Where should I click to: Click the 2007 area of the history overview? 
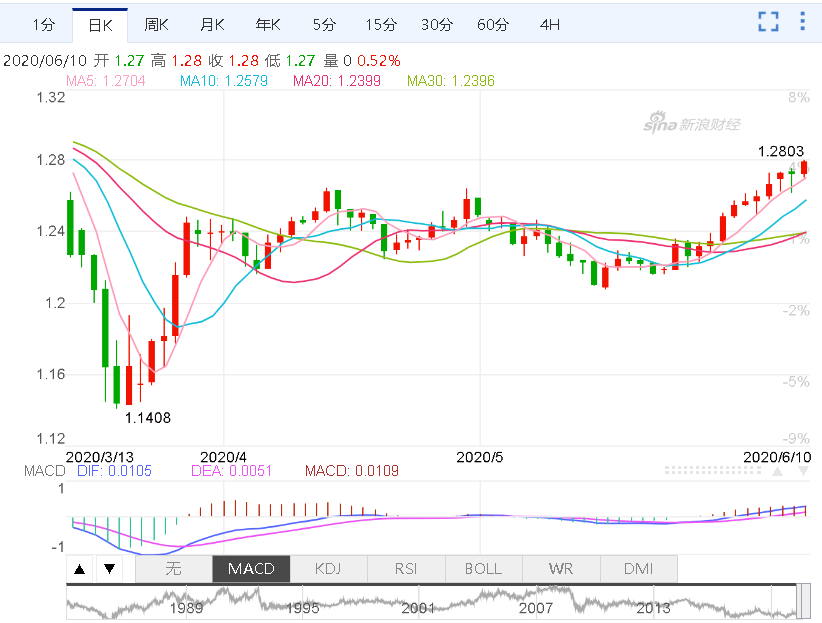(536, 606)
